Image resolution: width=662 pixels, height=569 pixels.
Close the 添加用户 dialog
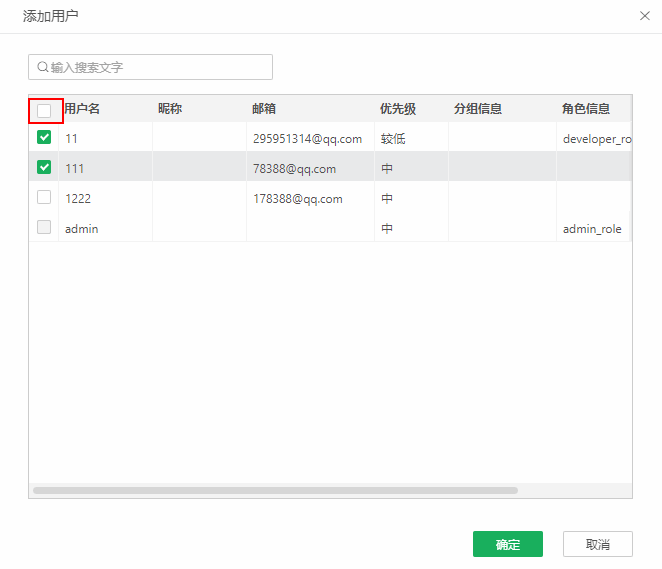pyautogui.click(x=644, y=16)
